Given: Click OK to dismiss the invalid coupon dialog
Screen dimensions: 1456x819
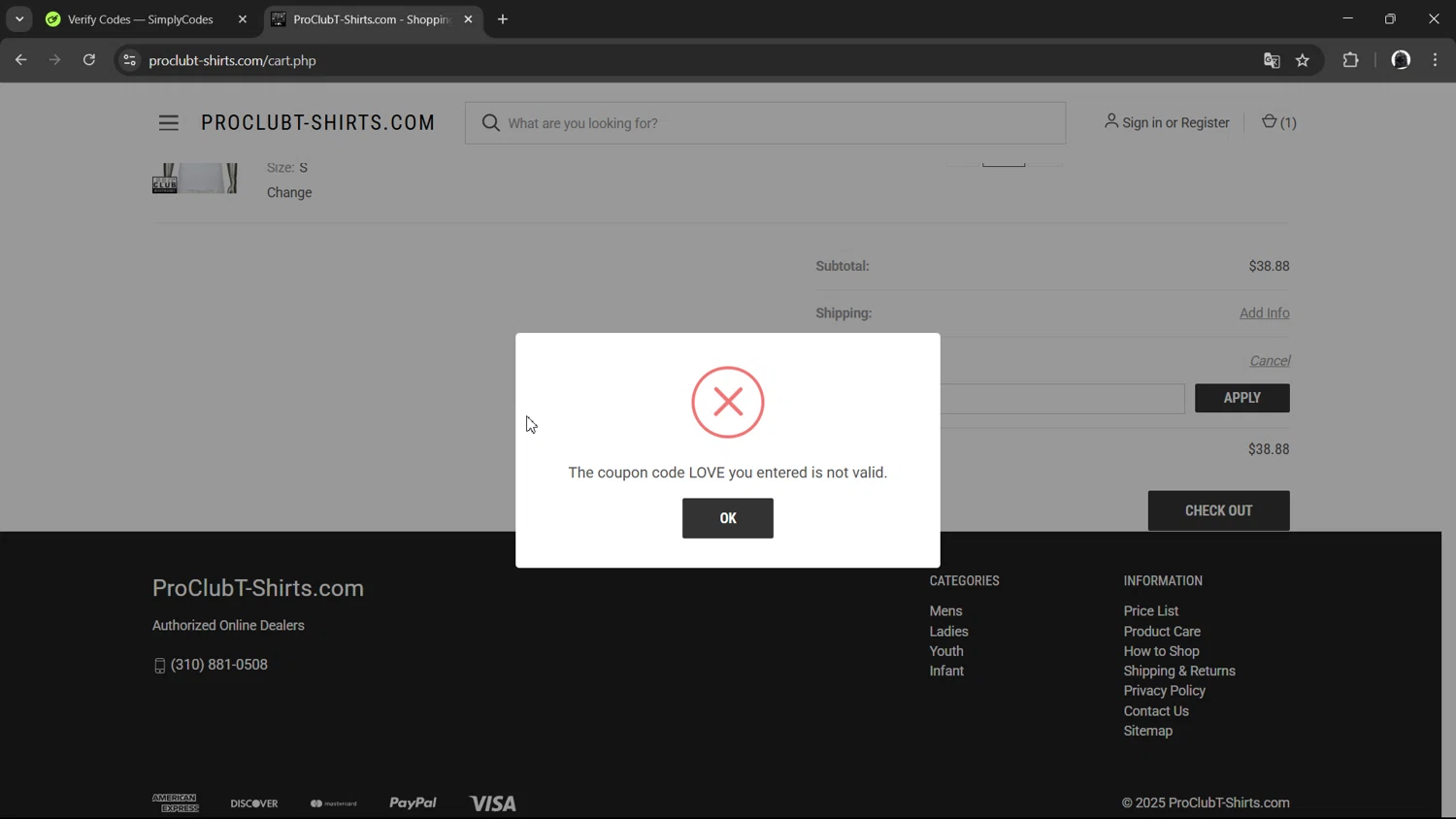Looking at the screenshot, I should click(x=727, y=518).
